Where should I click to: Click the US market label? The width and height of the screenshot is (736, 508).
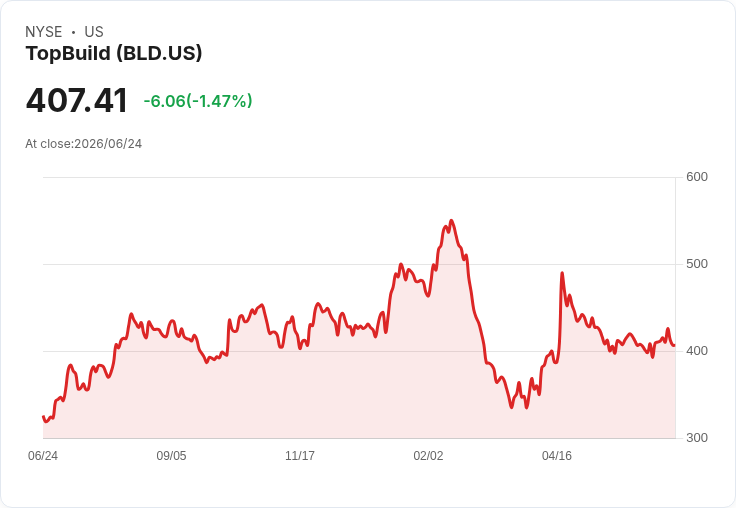click(94, 32)
